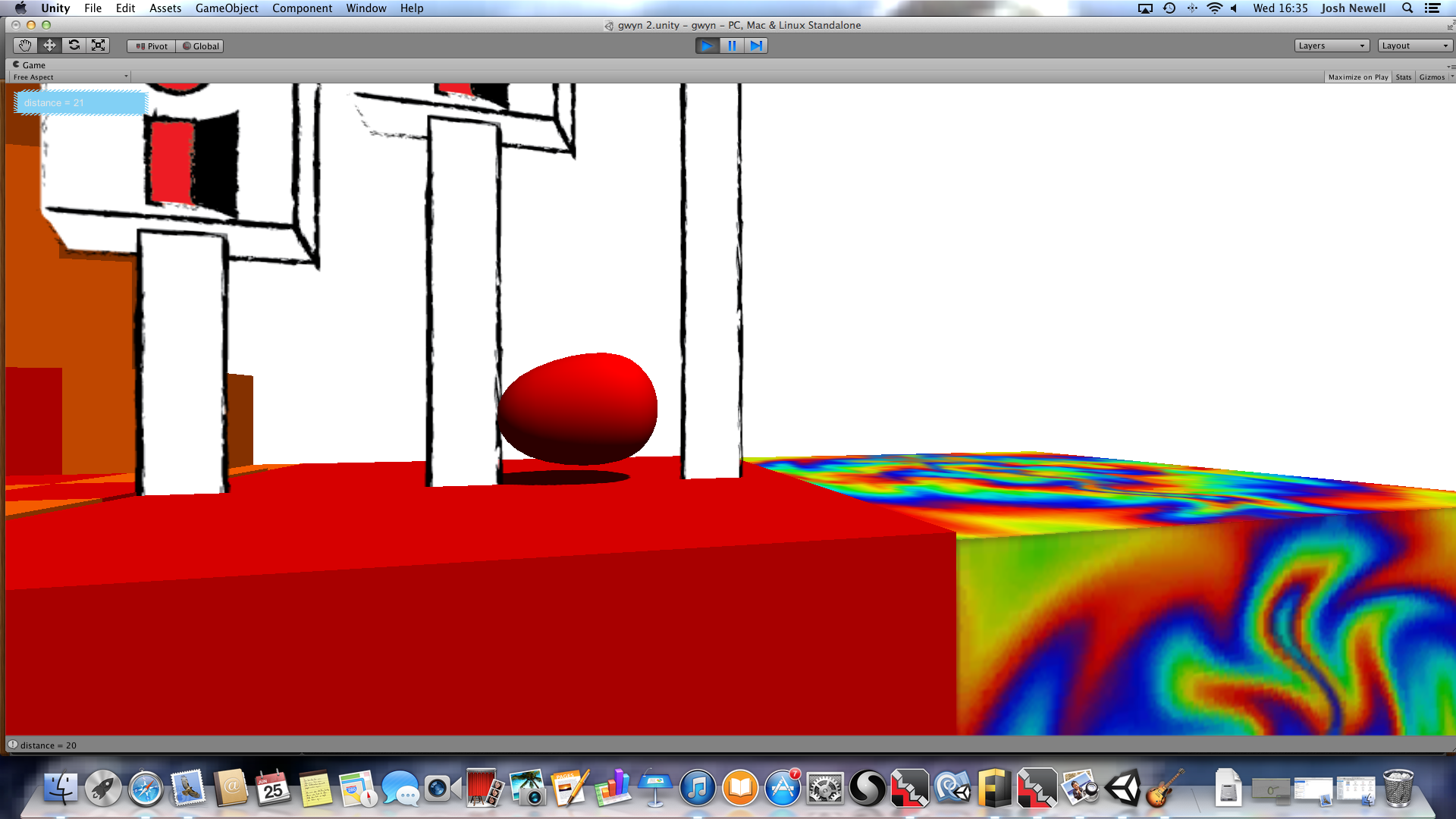
Task: Click the Step frame button
Action: click(x=756, y=45)
